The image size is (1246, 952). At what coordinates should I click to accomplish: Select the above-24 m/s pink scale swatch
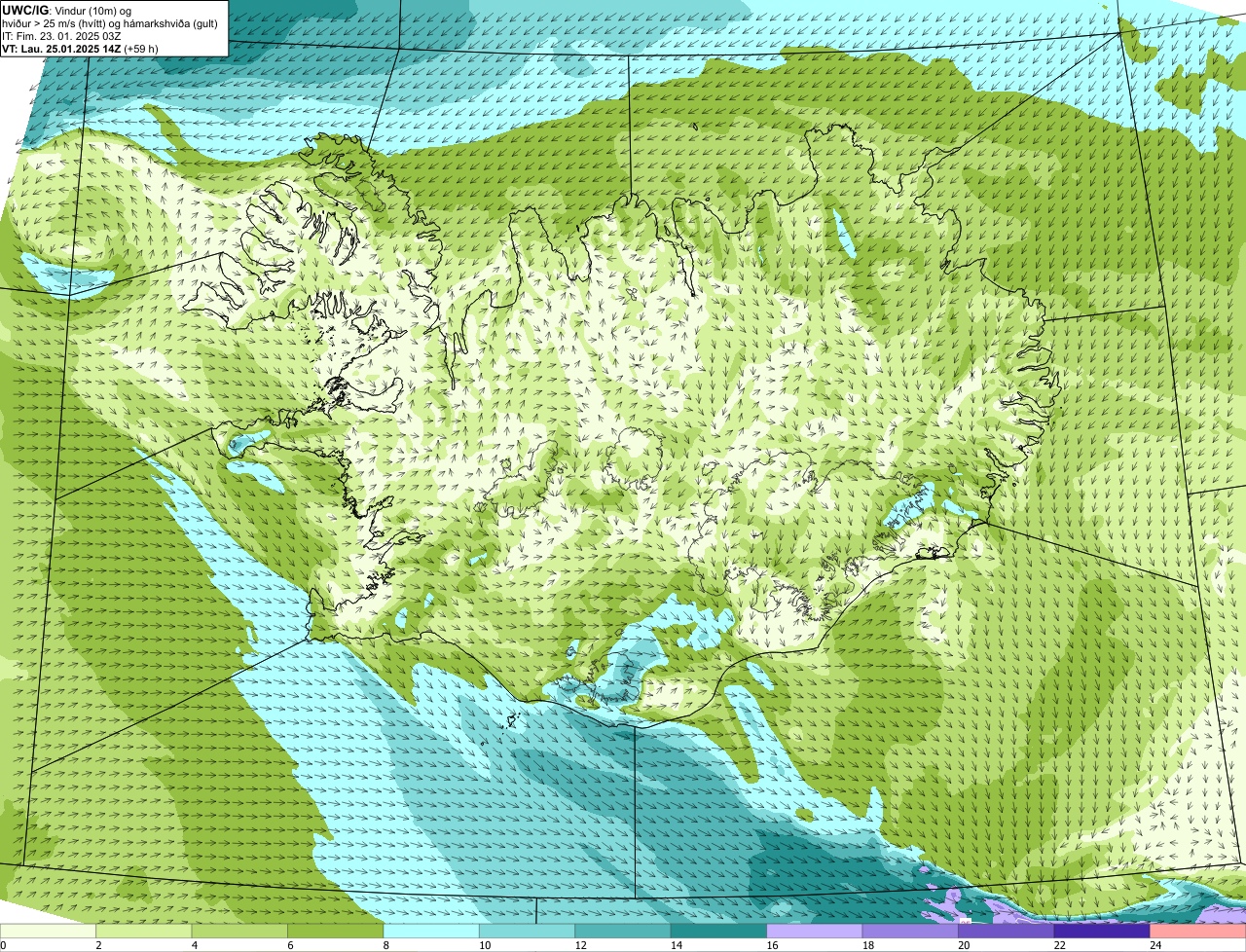[x=1198, y=931]
